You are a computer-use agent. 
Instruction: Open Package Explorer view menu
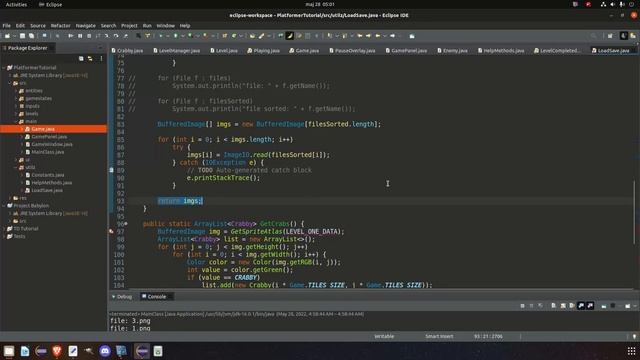[x=101, y=59]
